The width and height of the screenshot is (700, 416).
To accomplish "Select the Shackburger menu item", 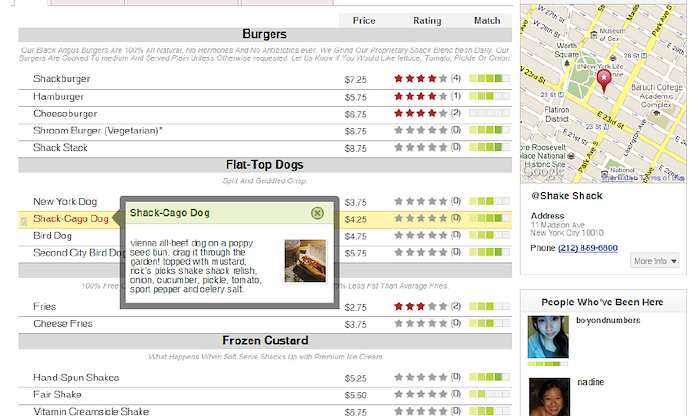I will pos(62,79).
